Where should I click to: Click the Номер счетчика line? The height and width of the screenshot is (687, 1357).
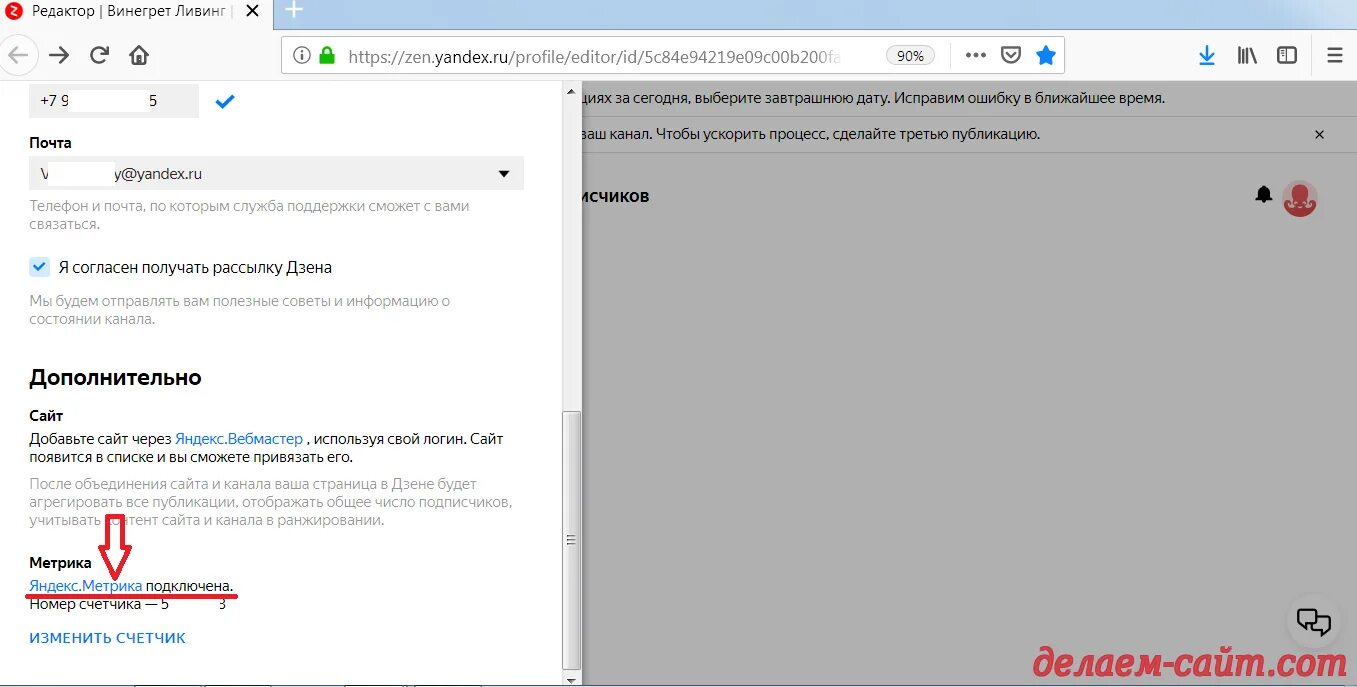pos(128,604)
